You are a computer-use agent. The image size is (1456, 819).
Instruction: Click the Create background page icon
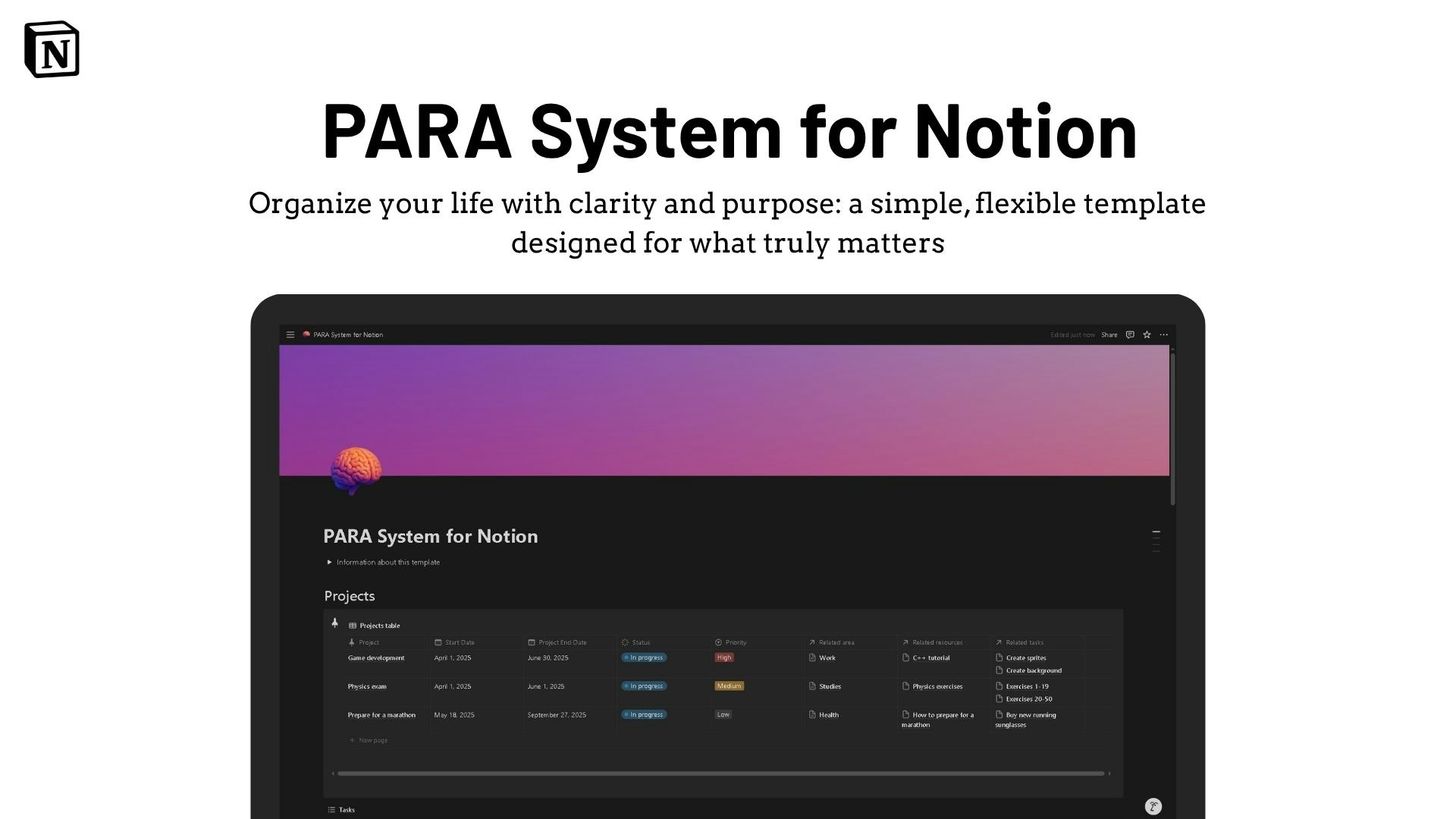(x=999, y=670)
